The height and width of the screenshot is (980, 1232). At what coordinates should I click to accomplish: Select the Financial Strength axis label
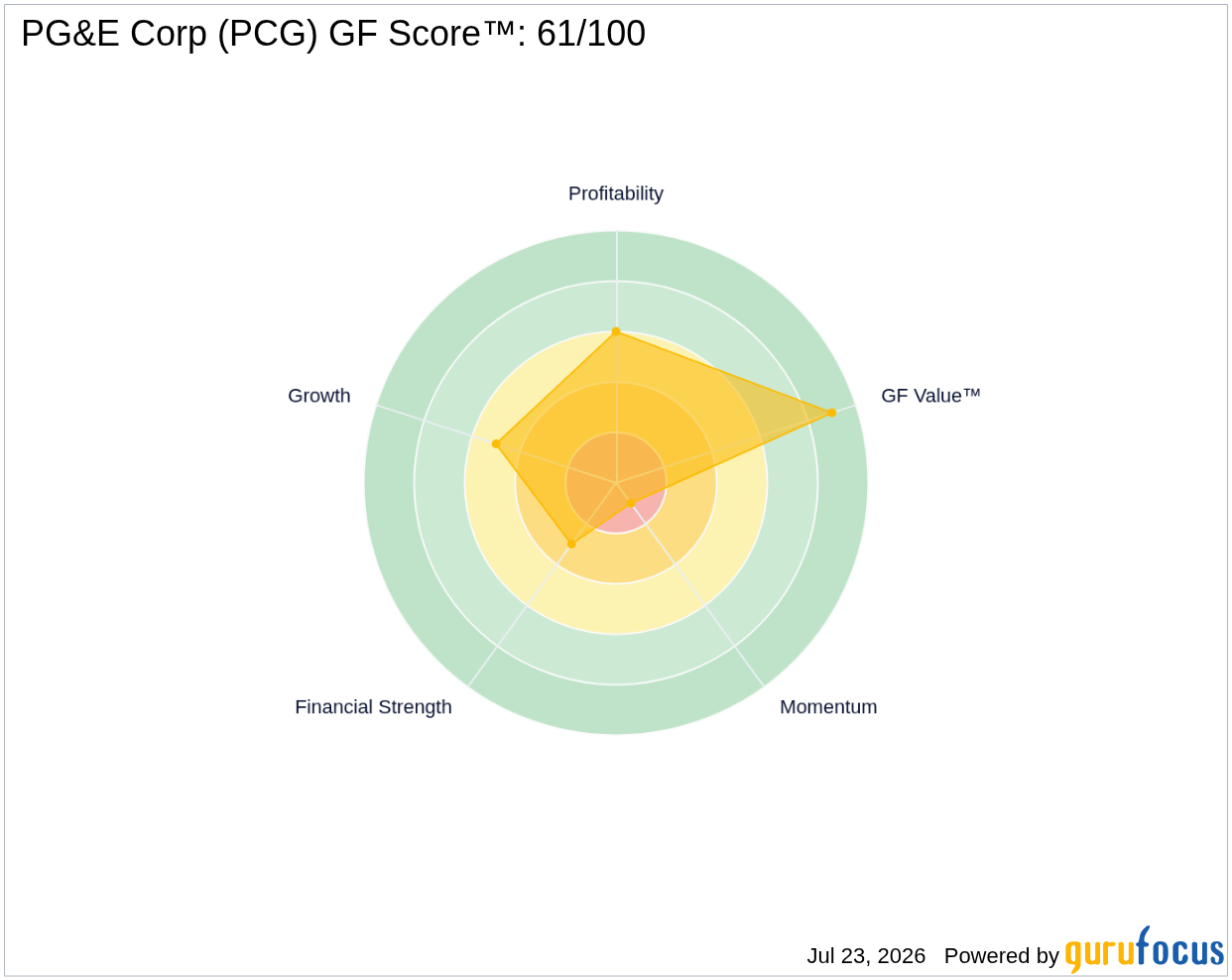pyautogui.click(x=373, y=707)
